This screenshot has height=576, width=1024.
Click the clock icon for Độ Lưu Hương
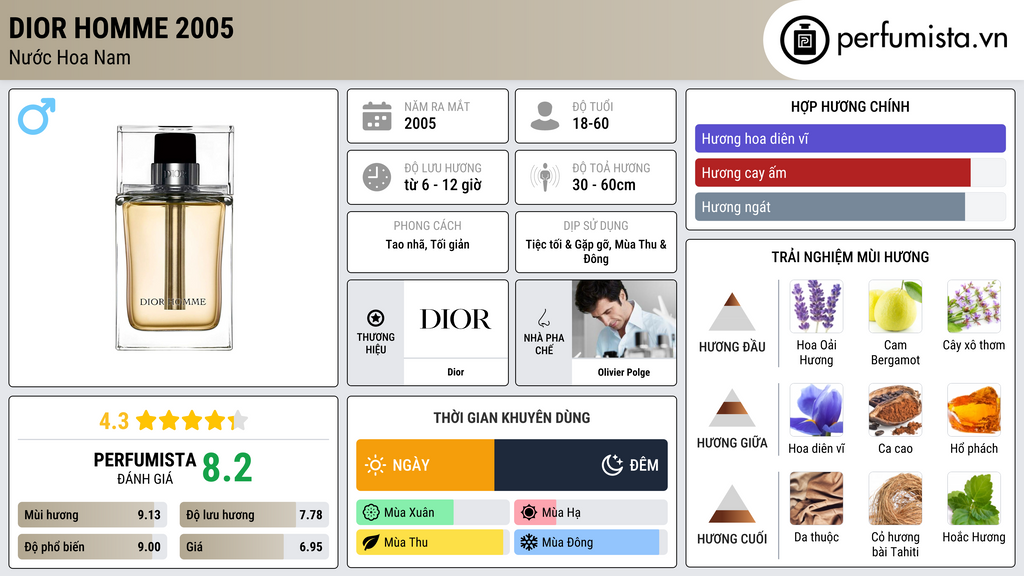point(376,177)
